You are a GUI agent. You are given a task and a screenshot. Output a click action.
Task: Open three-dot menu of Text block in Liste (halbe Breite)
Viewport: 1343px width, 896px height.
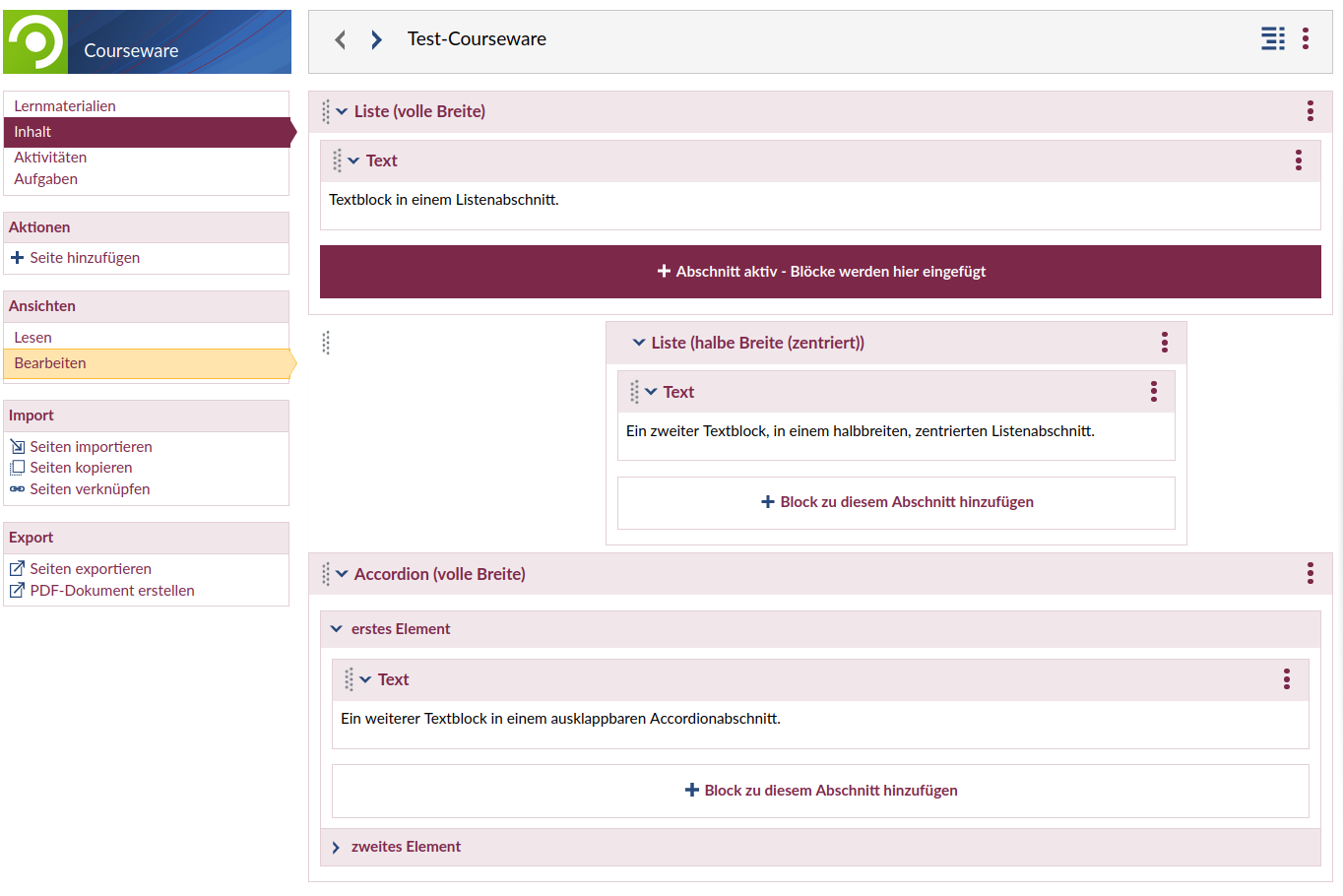[1154, 392]
